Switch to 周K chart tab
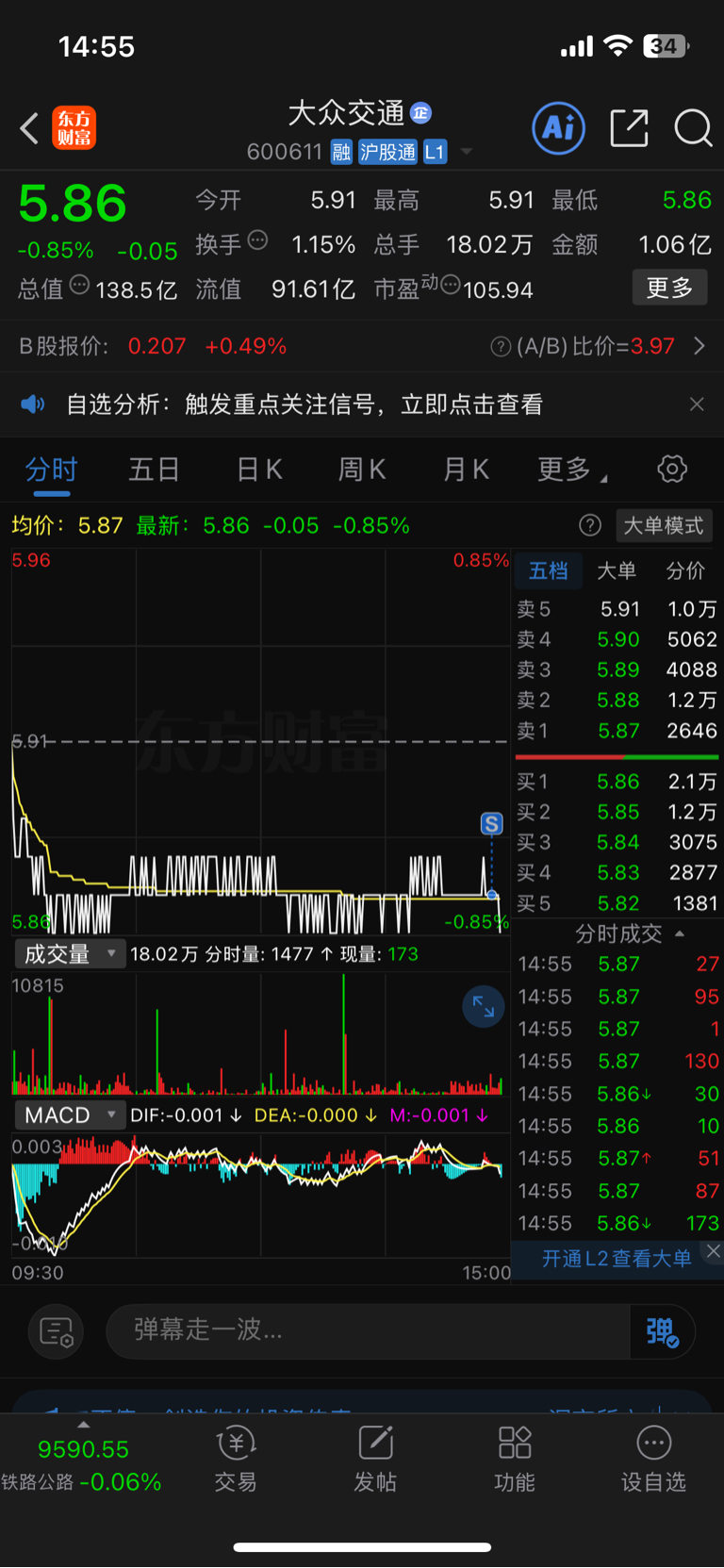Viewport: 724px width, 1568px height. (362, 470)
